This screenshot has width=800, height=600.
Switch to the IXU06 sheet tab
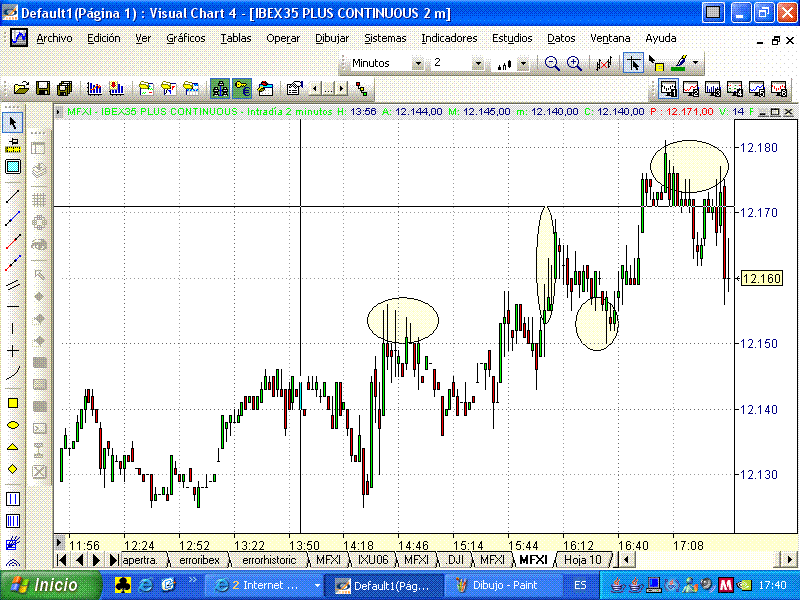pos(373,560)
